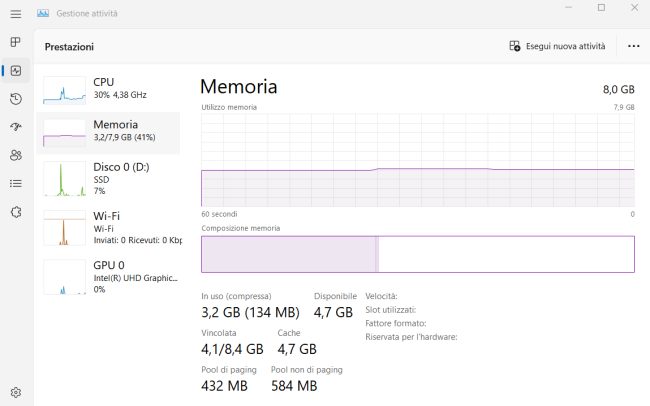Click the Memoria heading
Image resolution: width=650 pixels, height=406 pixels.
[x=238, y=86]
